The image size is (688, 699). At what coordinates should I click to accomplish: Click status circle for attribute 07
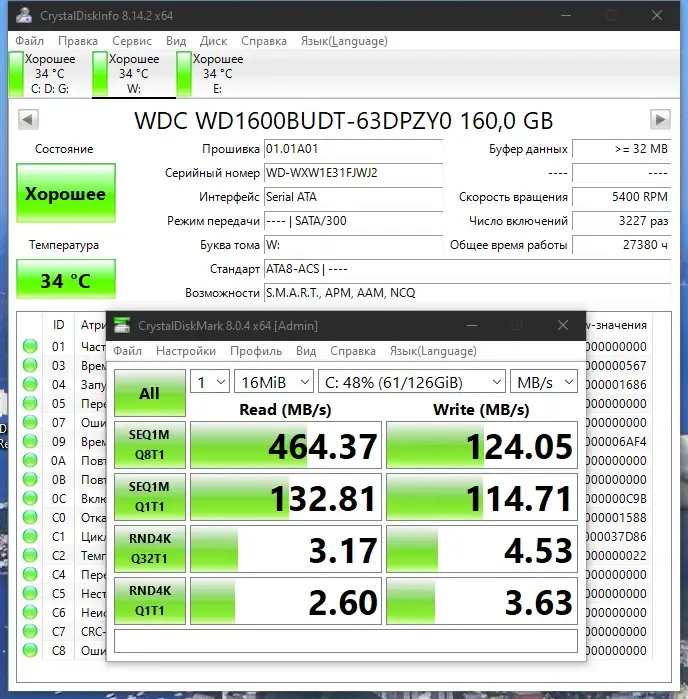click(30, 422)
